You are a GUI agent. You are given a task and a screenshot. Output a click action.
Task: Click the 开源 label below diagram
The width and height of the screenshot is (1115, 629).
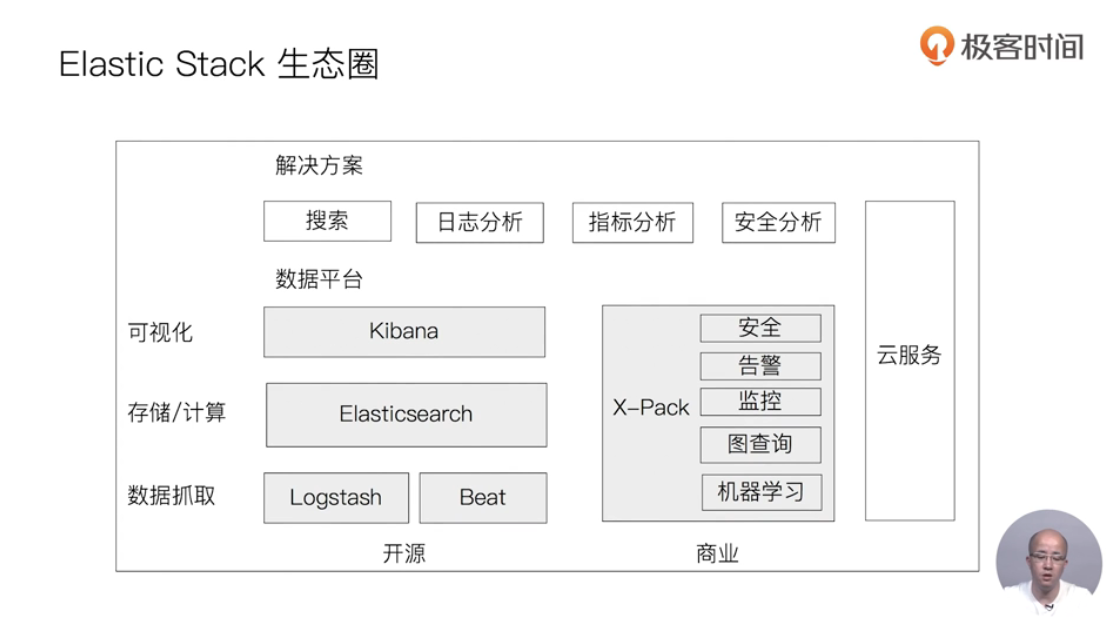pos(404,553)
